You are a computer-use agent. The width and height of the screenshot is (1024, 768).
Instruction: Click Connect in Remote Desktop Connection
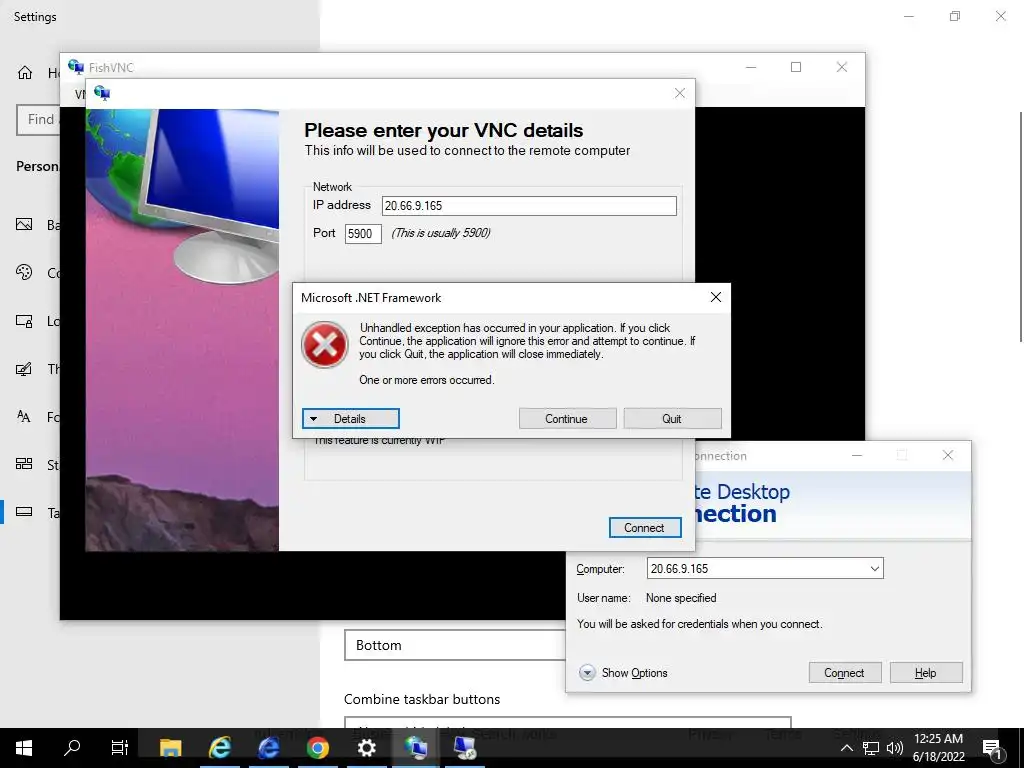[x=844, y=673]
